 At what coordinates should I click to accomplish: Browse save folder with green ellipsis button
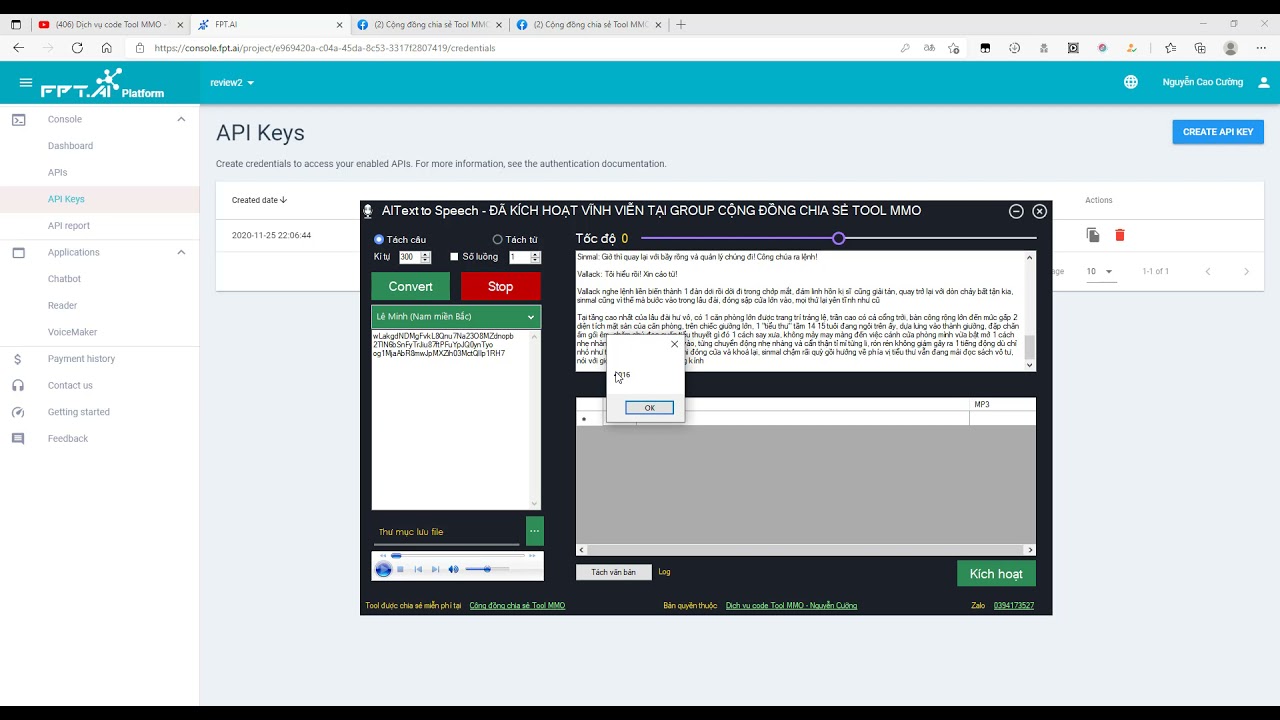[x=535, y=531]
